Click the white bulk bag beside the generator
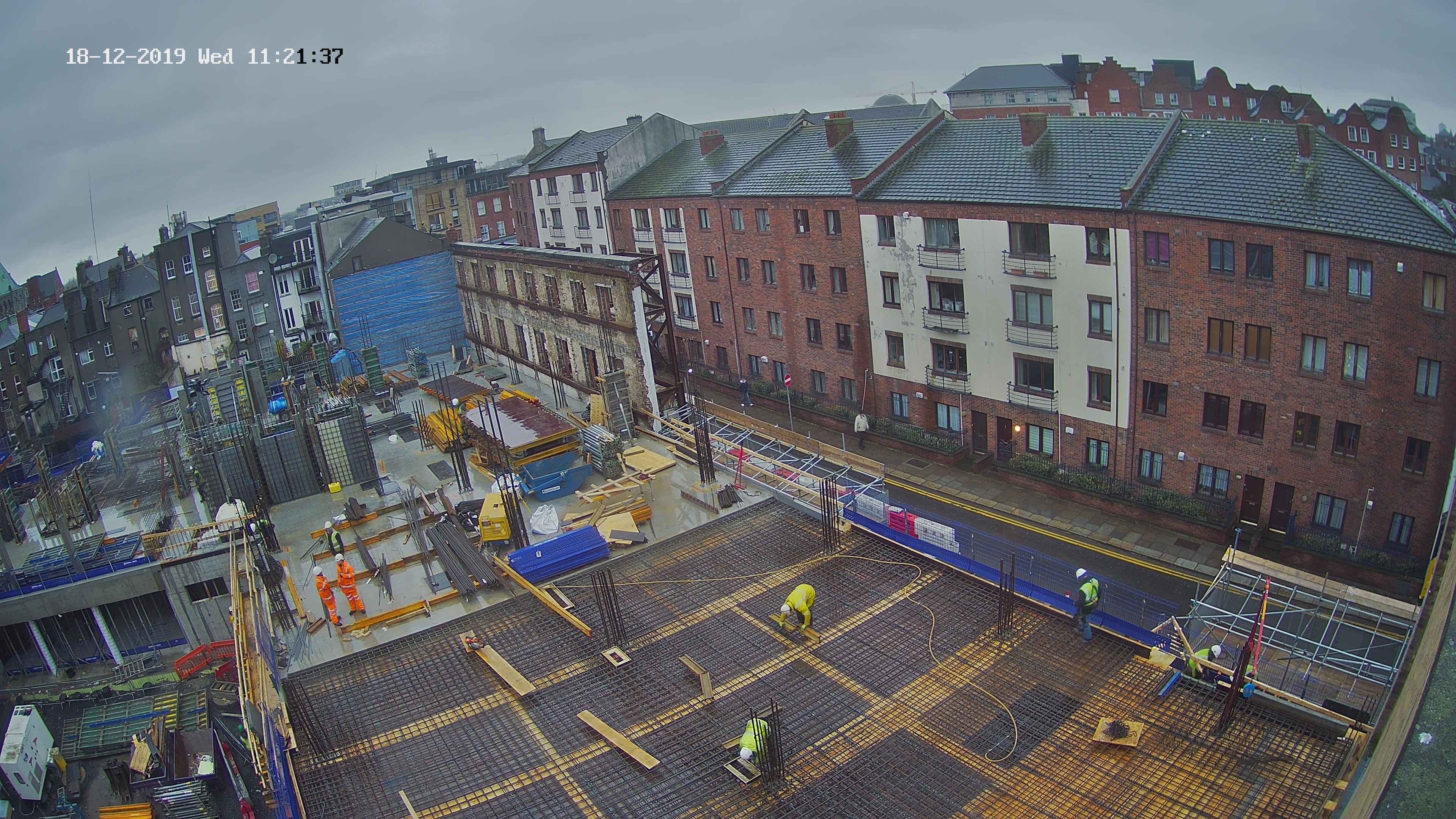Screen dimensions: 1456x819 pos(545,519)
